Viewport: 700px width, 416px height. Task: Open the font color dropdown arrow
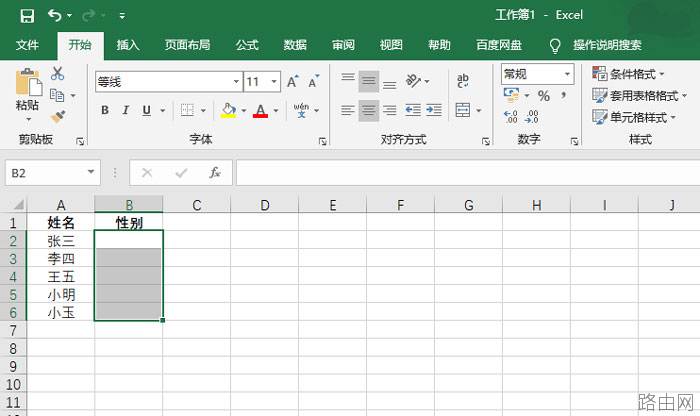[x=276, y=110]
